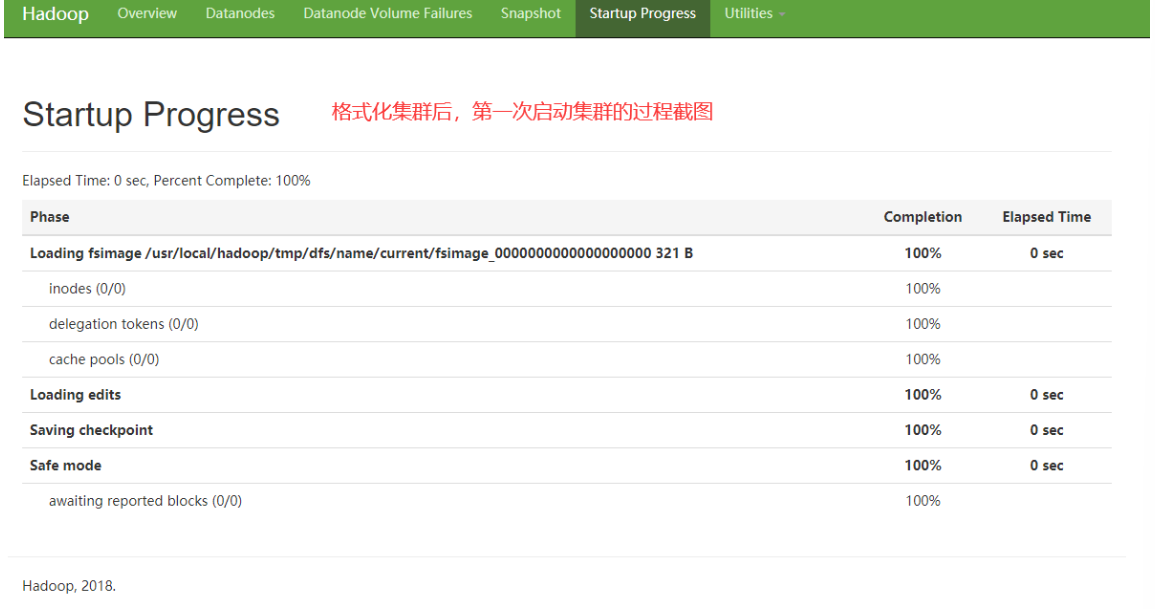The image size is (1155, 609).
Task: Select the Startup Progress tab
Action: pos(642,14)
